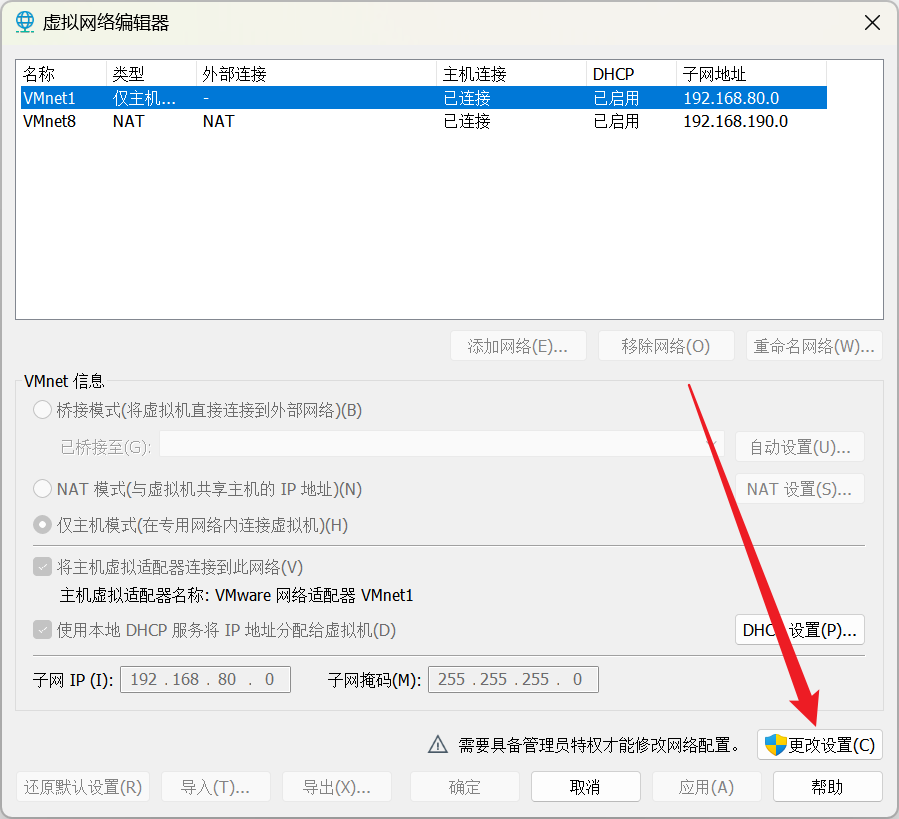Click 应用(A) button
The image size is (899, 819).
click(706, 787)
